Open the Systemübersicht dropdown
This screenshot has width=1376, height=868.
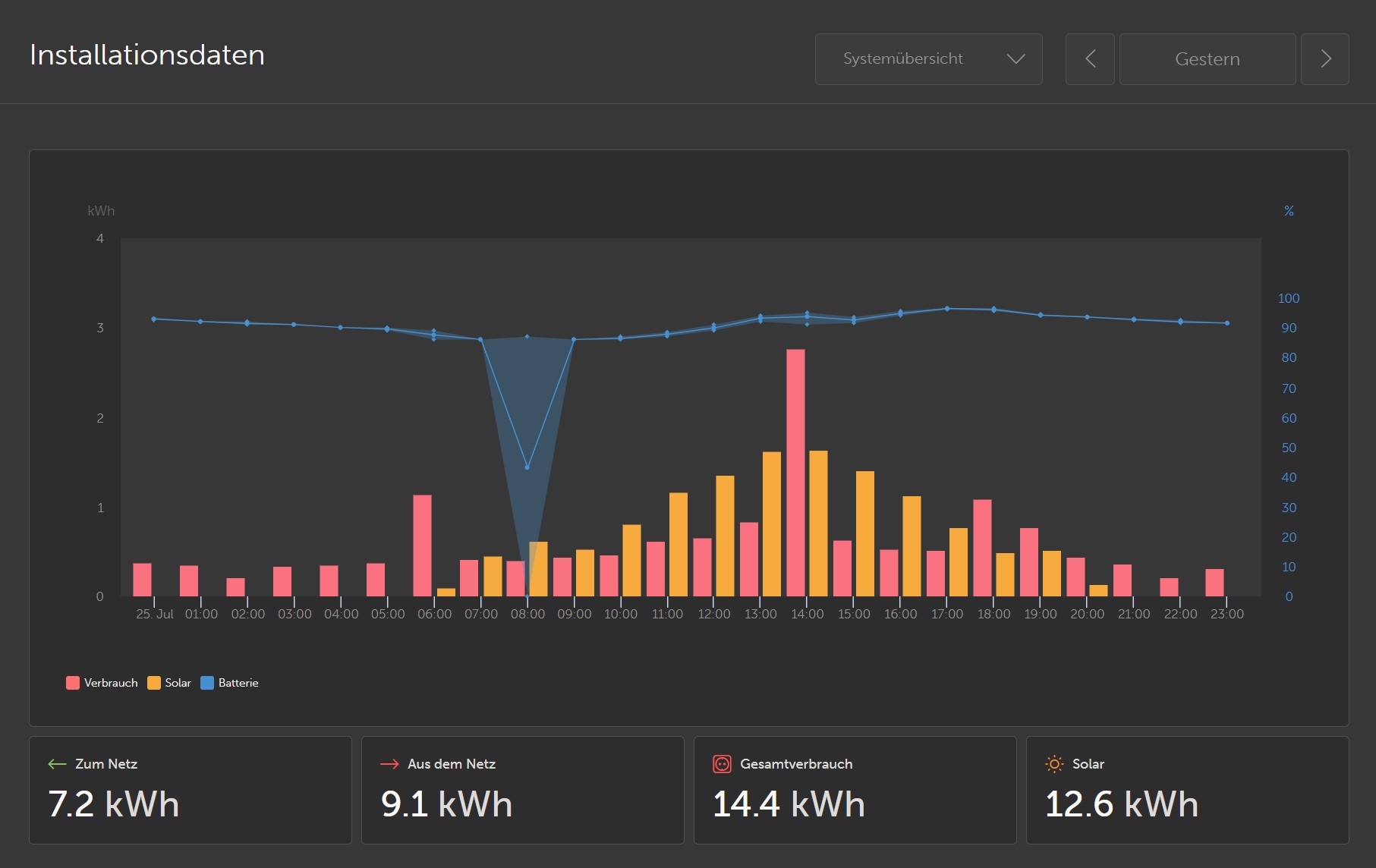coord(928,58)
